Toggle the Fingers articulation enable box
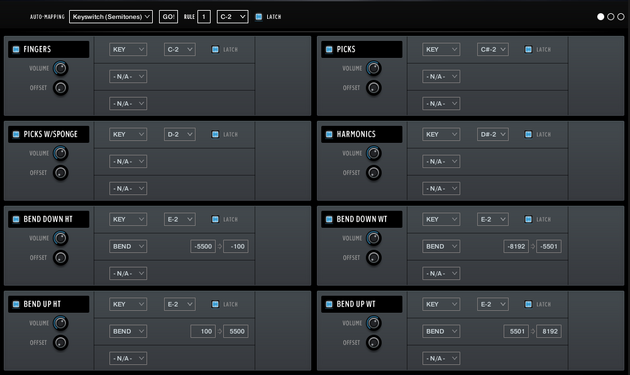This screenshot has height=375, width=630. 16,49
